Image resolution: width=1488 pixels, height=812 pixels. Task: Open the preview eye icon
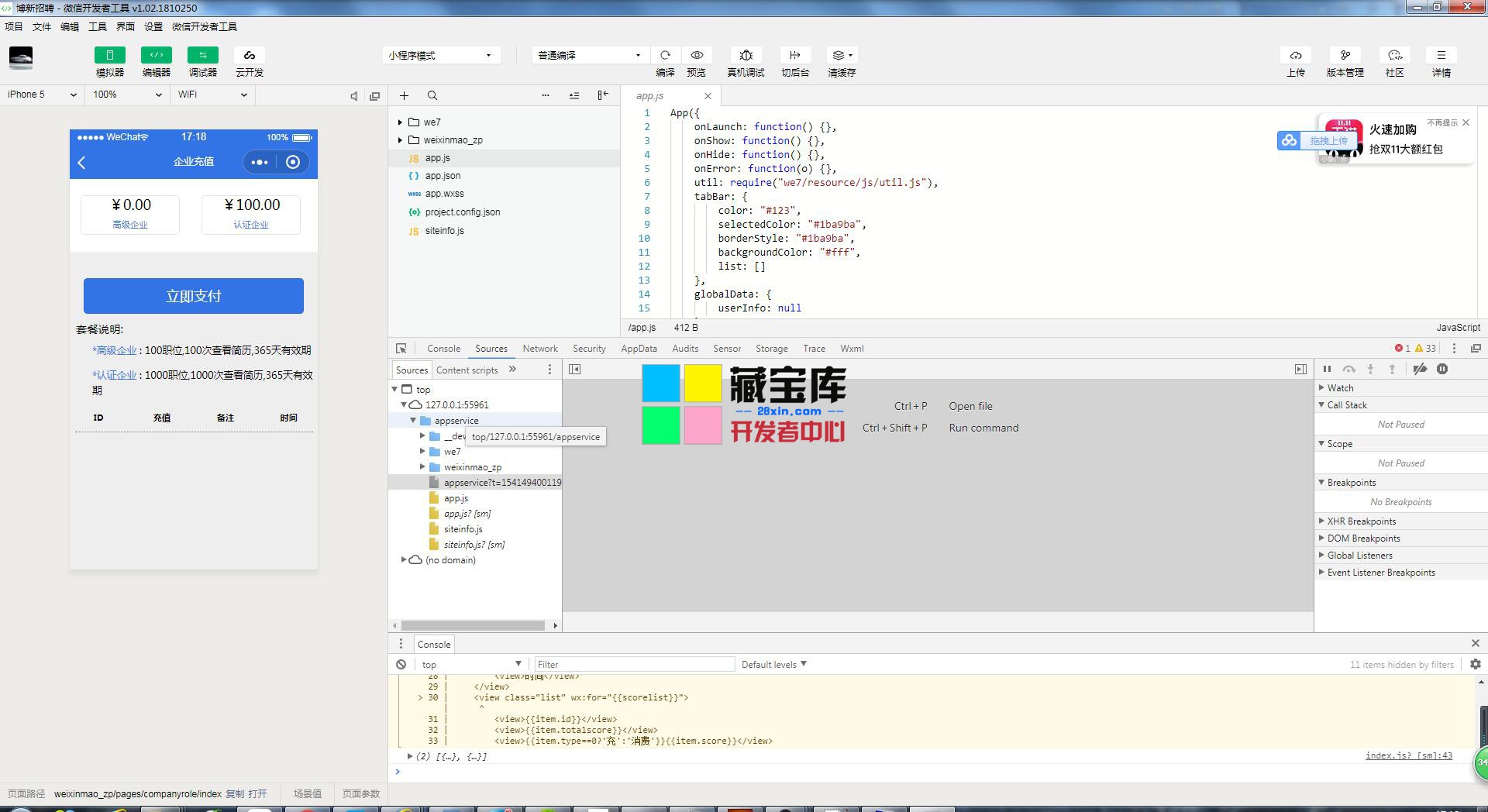point(697,55)
